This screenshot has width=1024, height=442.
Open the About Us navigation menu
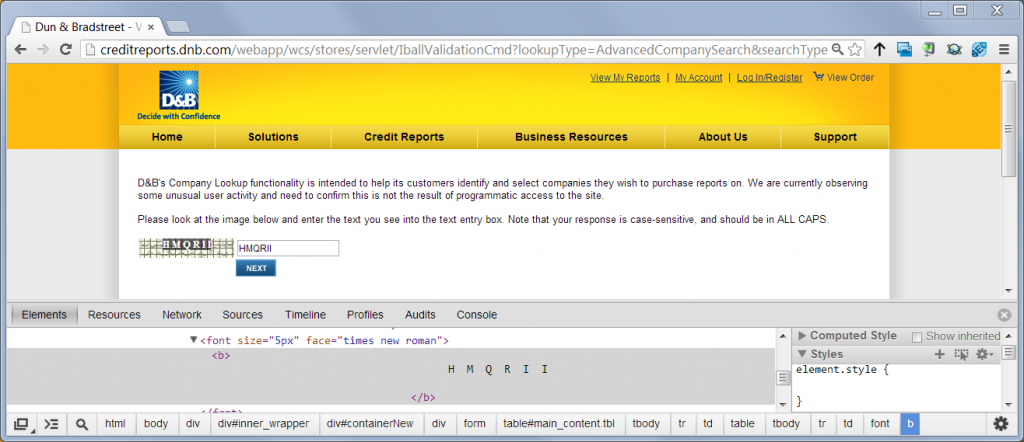(x=723, y=137)
